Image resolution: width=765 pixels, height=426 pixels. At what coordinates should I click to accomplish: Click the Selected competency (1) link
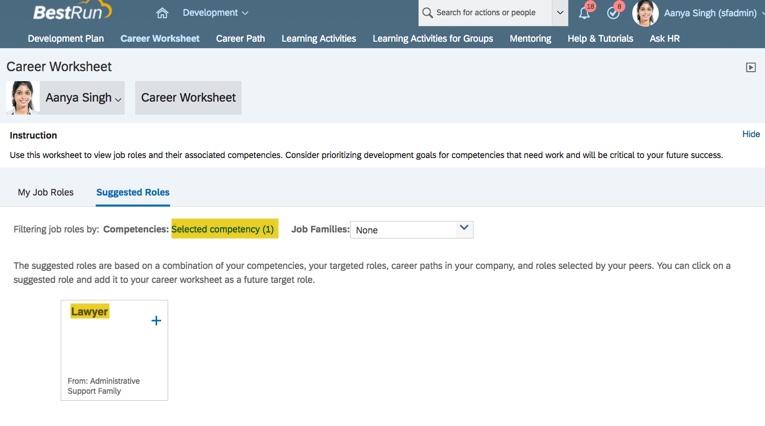pyautogui.click(x=222, y=229)
